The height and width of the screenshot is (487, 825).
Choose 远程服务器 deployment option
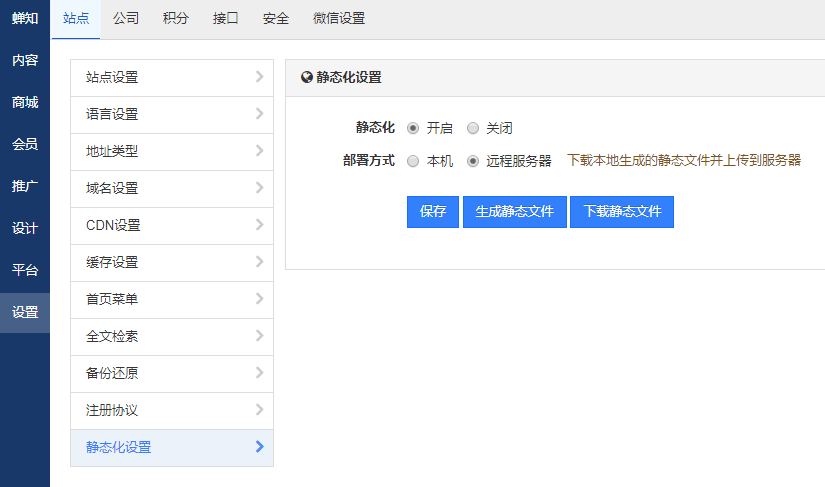473,161
